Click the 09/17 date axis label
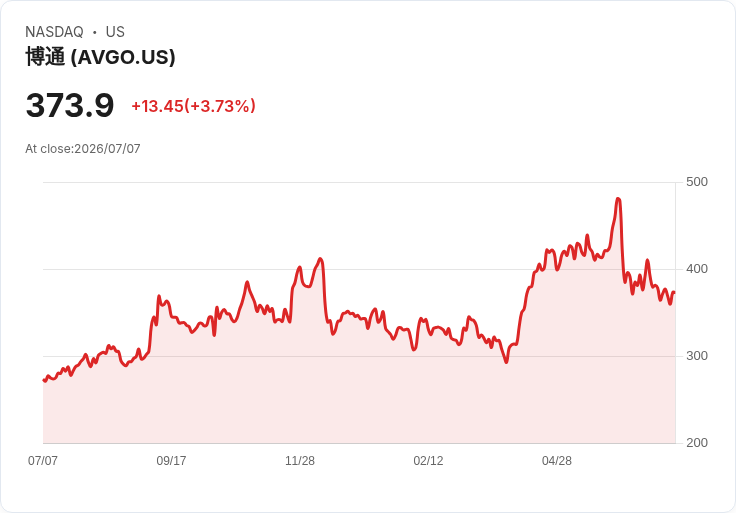Viewport: 736px width, 513px height. click(171, 460)
